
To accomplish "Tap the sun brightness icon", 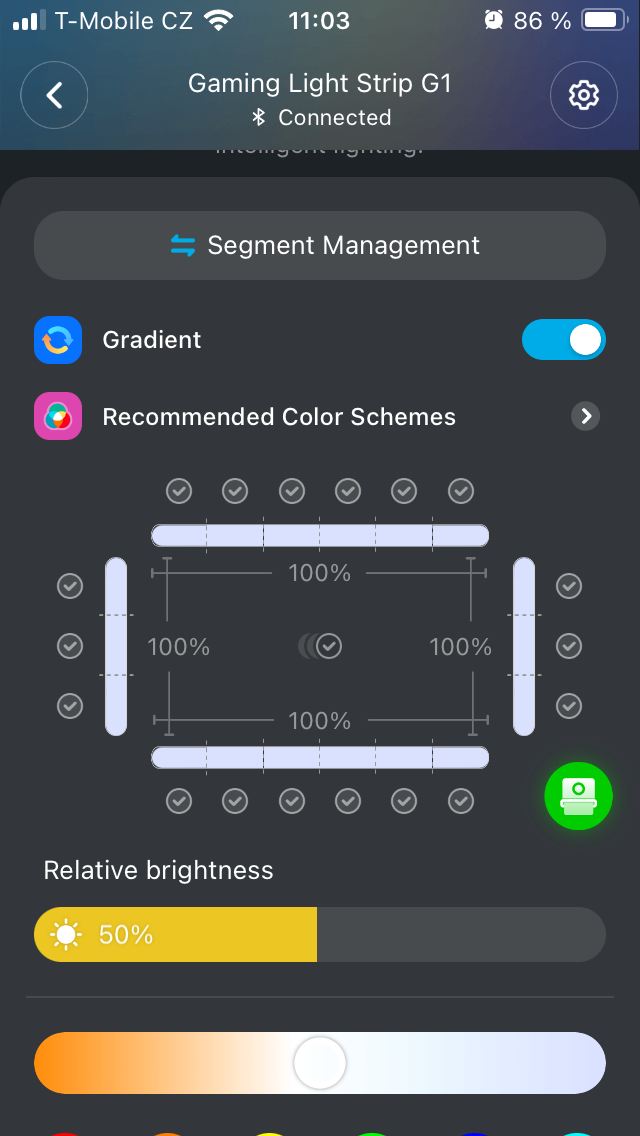I will [66, 935].
